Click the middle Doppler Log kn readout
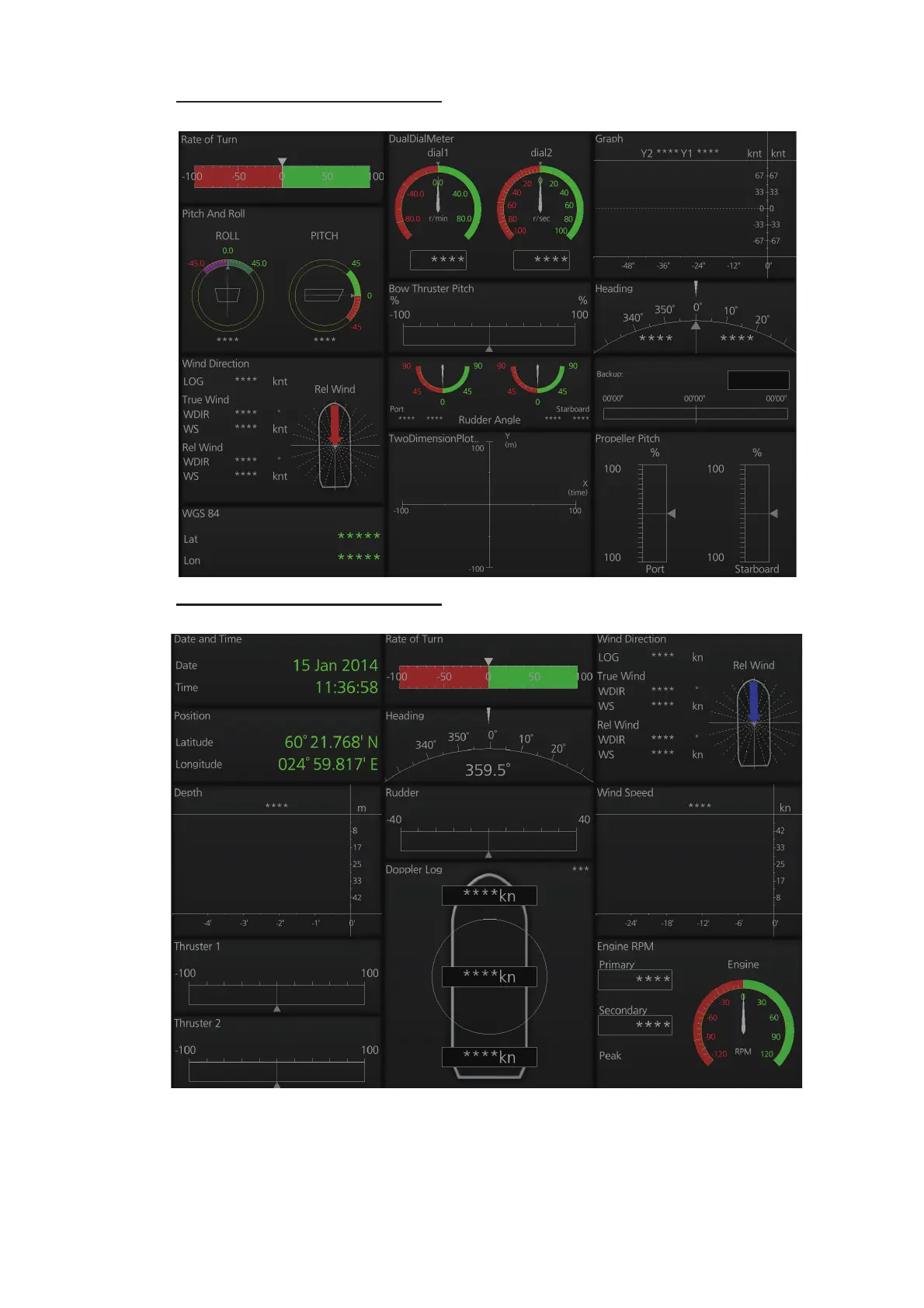924x1308 pixels. (x=489, y=976)
